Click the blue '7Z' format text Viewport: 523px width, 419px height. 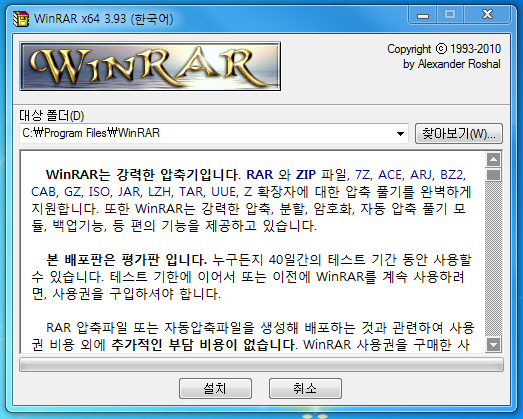pos(363,174)
